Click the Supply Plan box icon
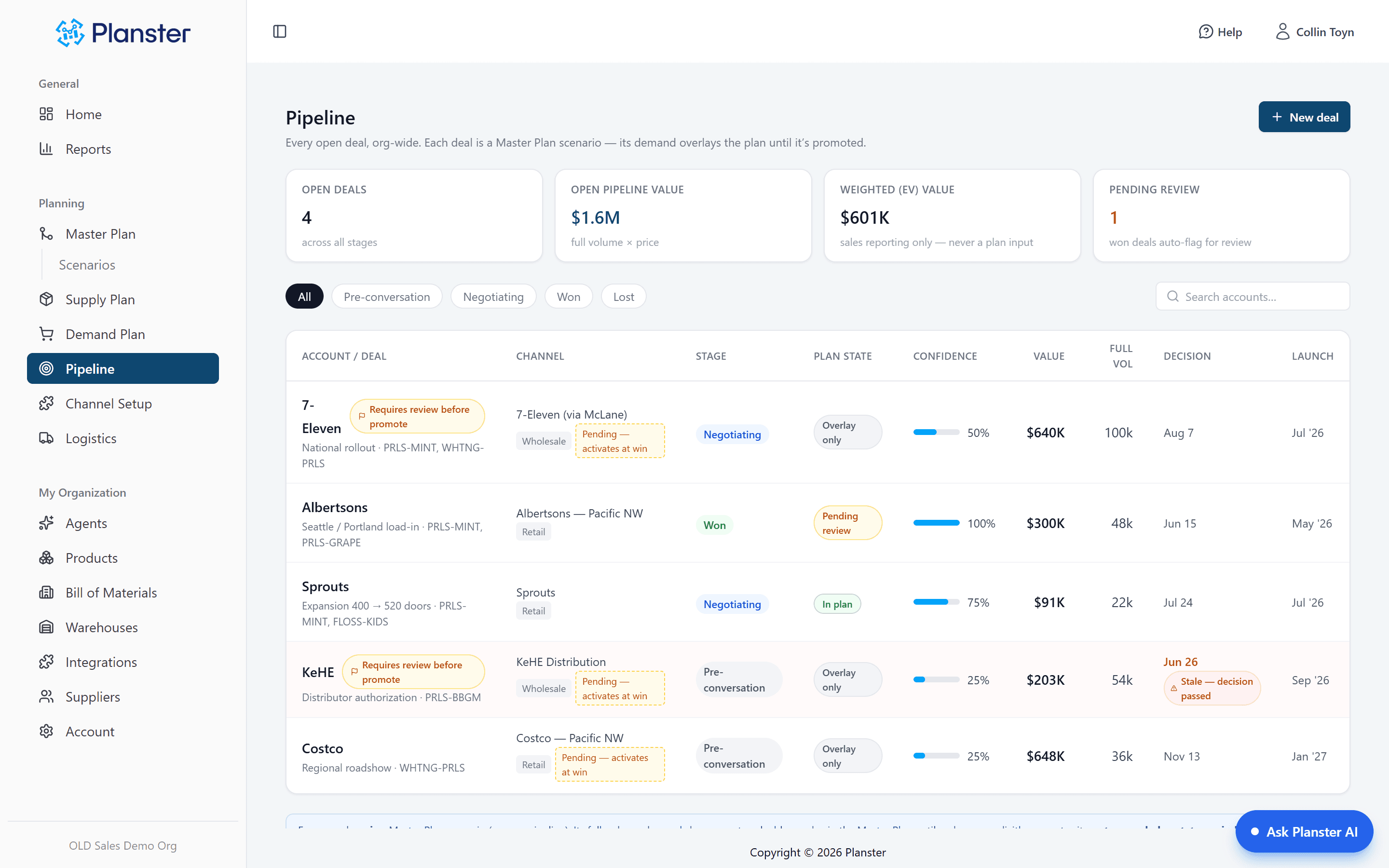This screenshot has height=868, width=1389. coord(46,299)
